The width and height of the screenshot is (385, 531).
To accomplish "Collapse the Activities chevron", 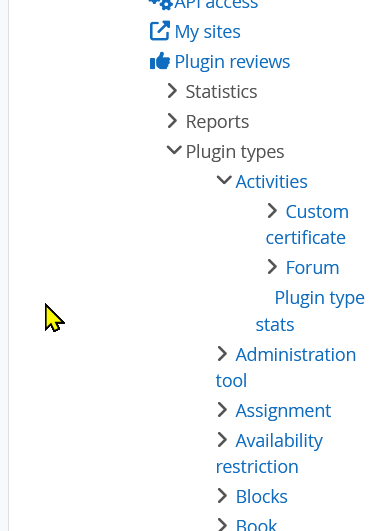I will [224, 179].
